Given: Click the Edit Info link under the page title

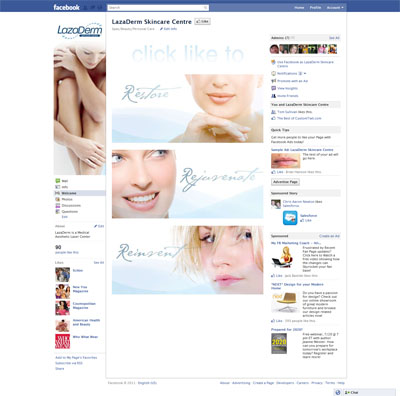Looking at the screenshot, I should 169,29.
